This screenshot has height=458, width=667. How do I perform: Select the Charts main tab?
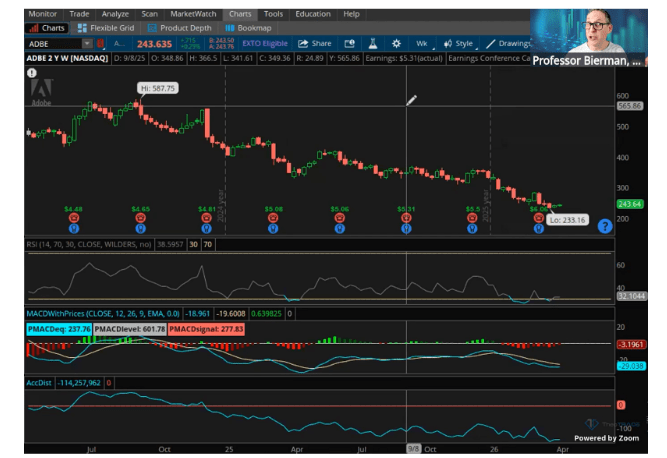pos(240,14)
